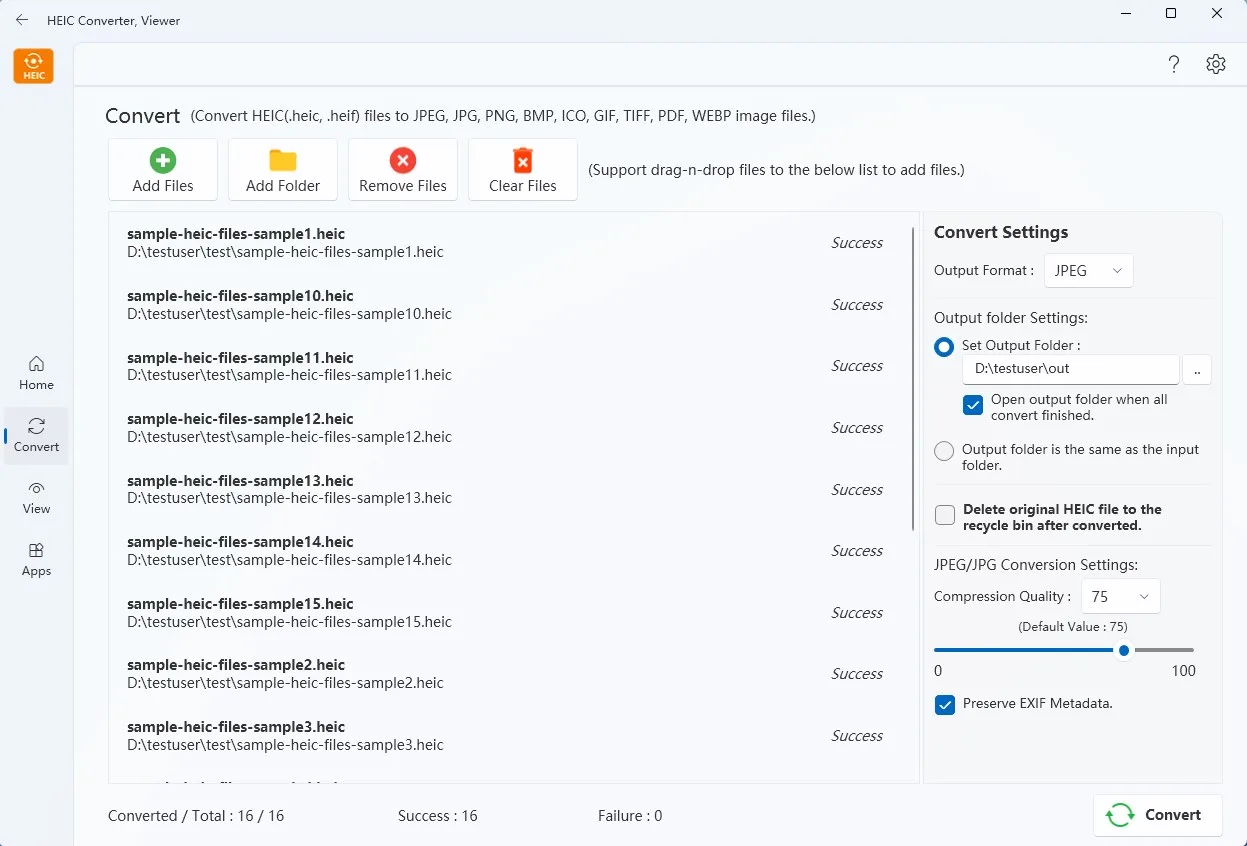Click the Success status of sample15.heic
The width and height of the screenshot is (1247, 846).
[857, 613]
